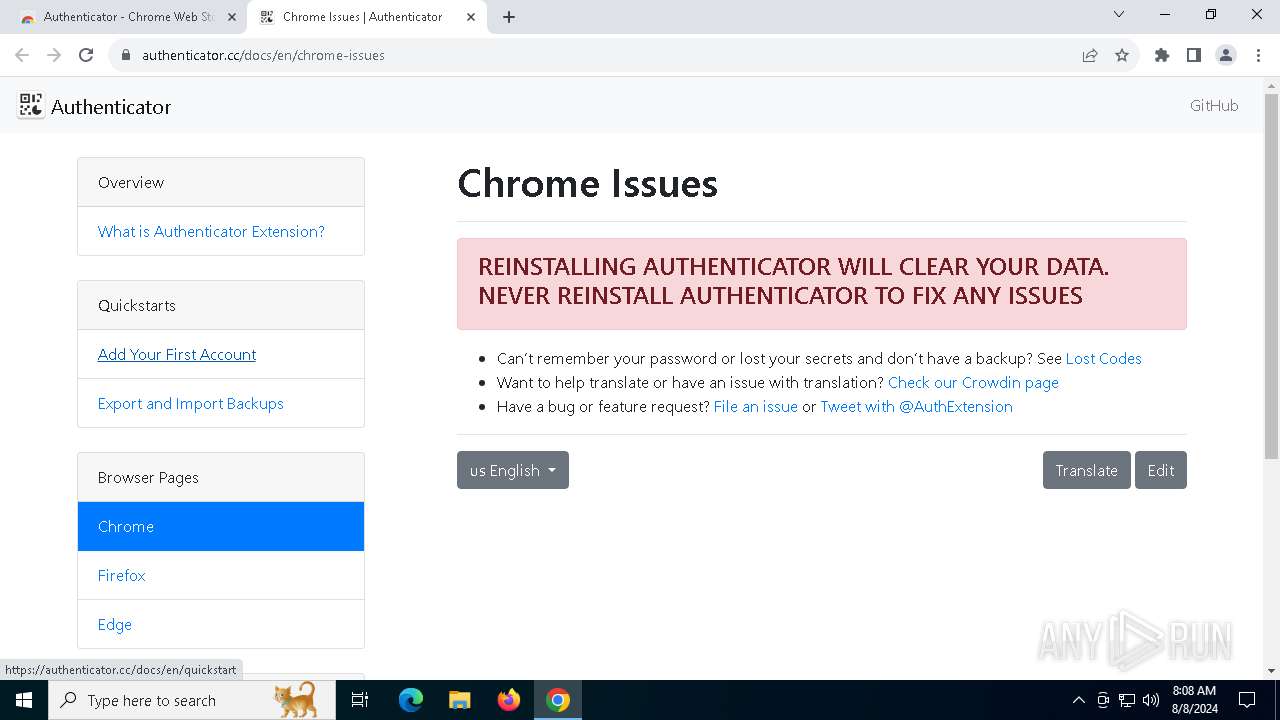Click the share page icon in address bar
The width and height of the screenshot is (1280, 720).
(x=1090, y=55)
